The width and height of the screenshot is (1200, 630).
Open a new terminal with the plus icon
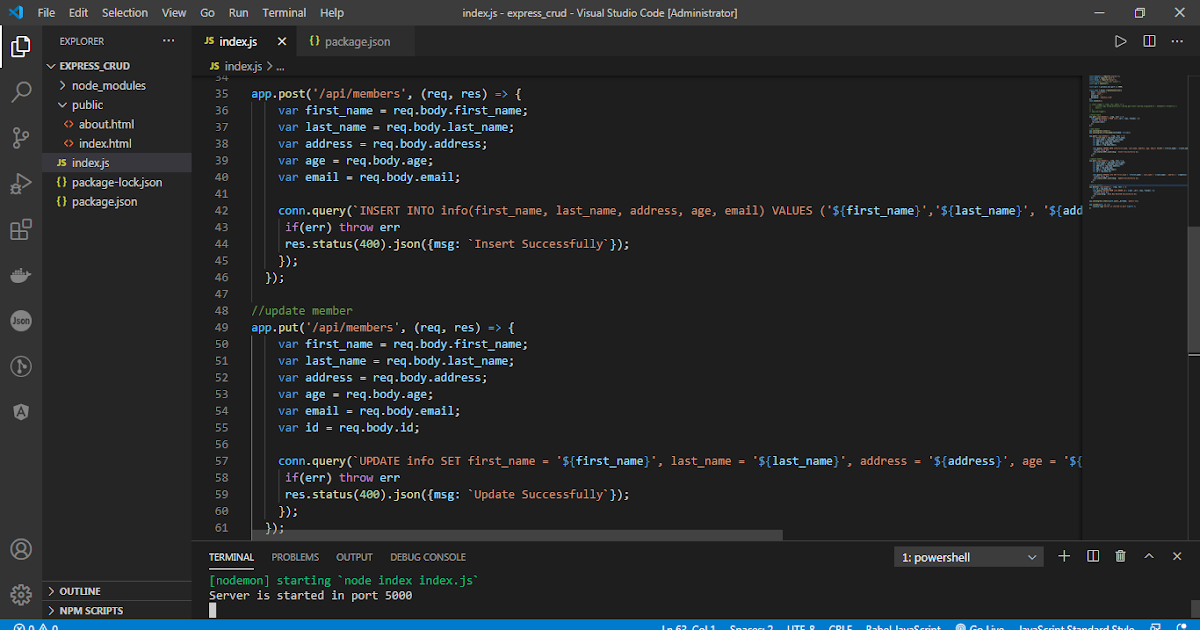[x=1064, y=556]
